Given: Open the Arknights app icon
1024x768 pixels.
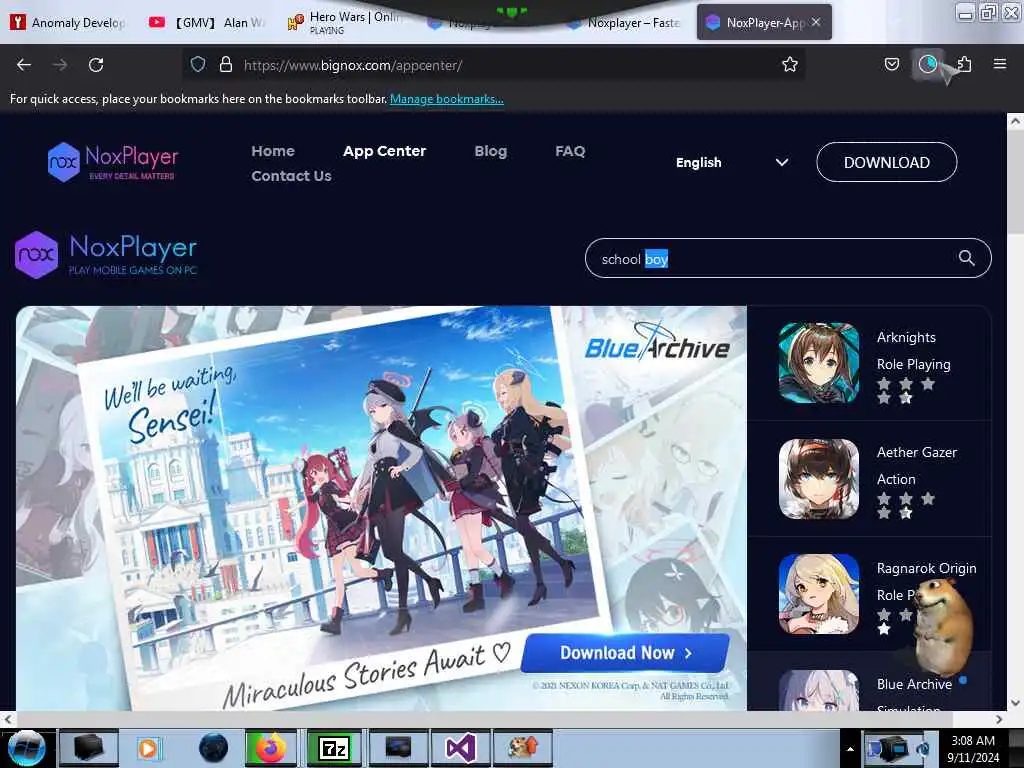Looking at the screenshot, I should (818, 362).
